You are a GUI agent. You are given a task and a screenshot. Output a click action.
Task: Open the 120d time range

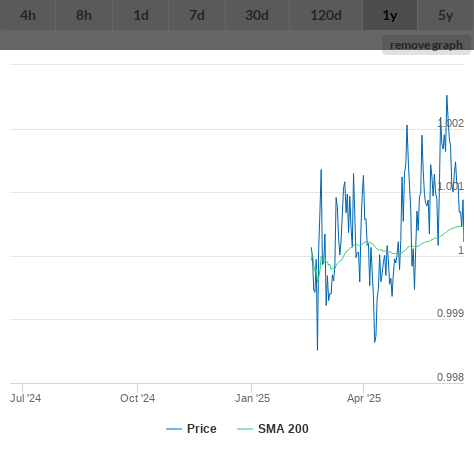tap(326, 15)
